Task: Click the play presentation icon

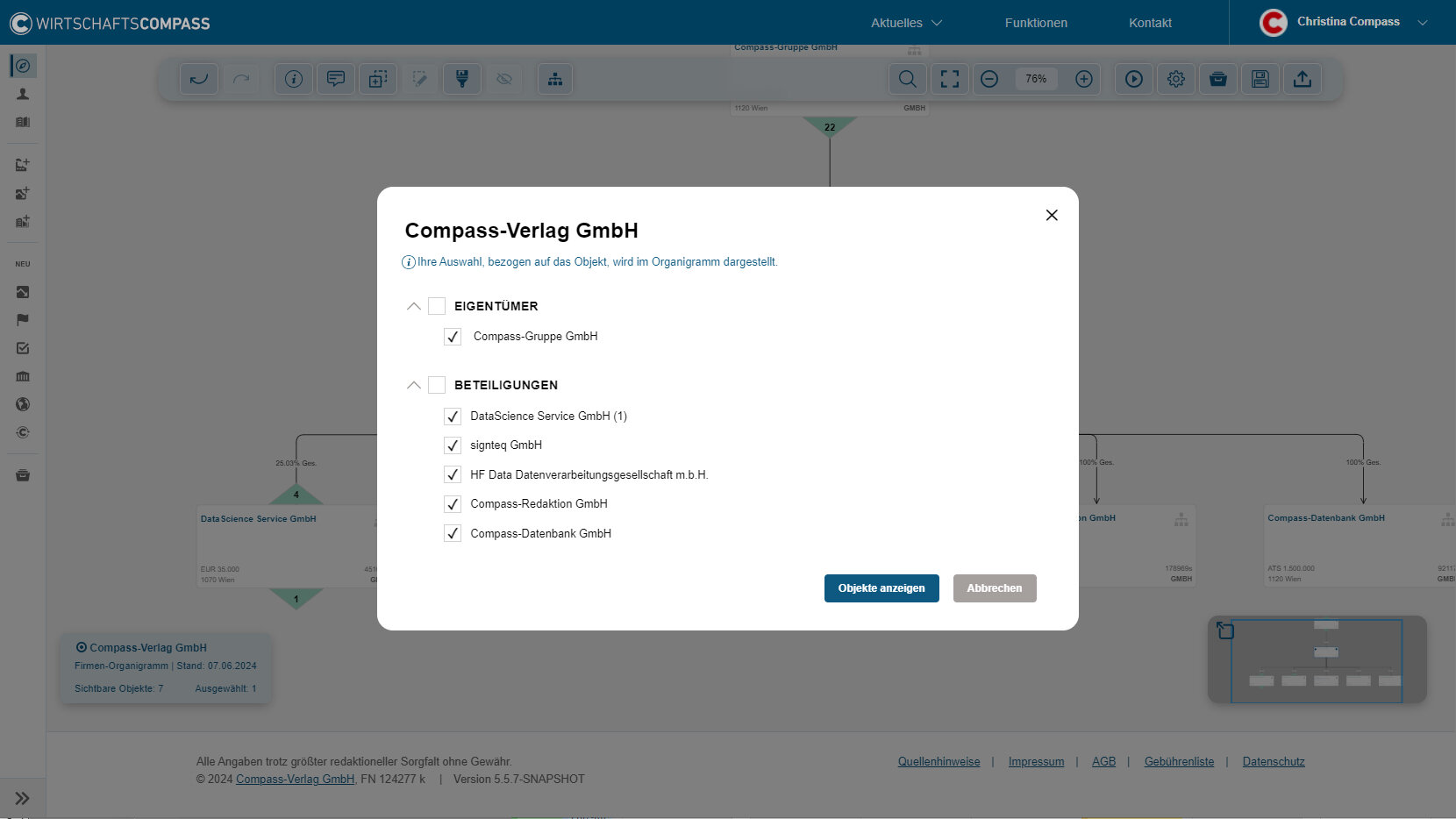Action: tap(1134, 79)
